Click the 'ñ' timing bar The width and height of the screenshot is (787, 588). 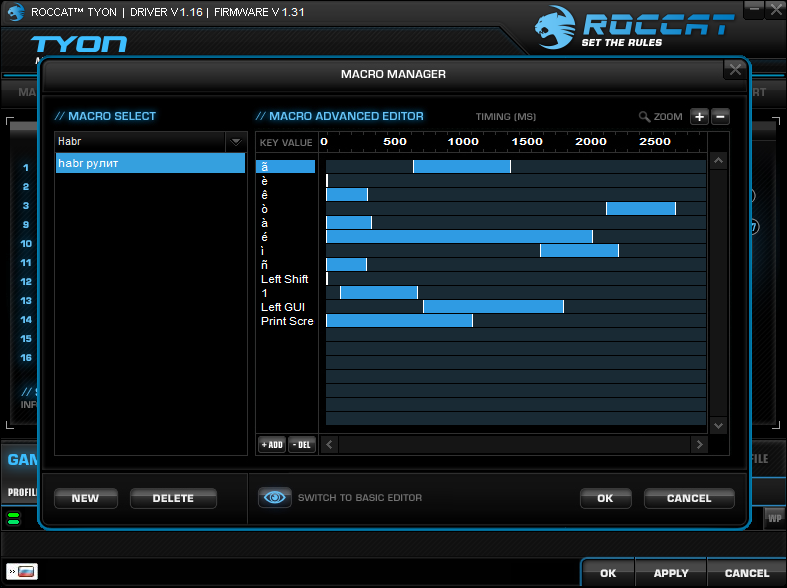(x=346, y=265)
